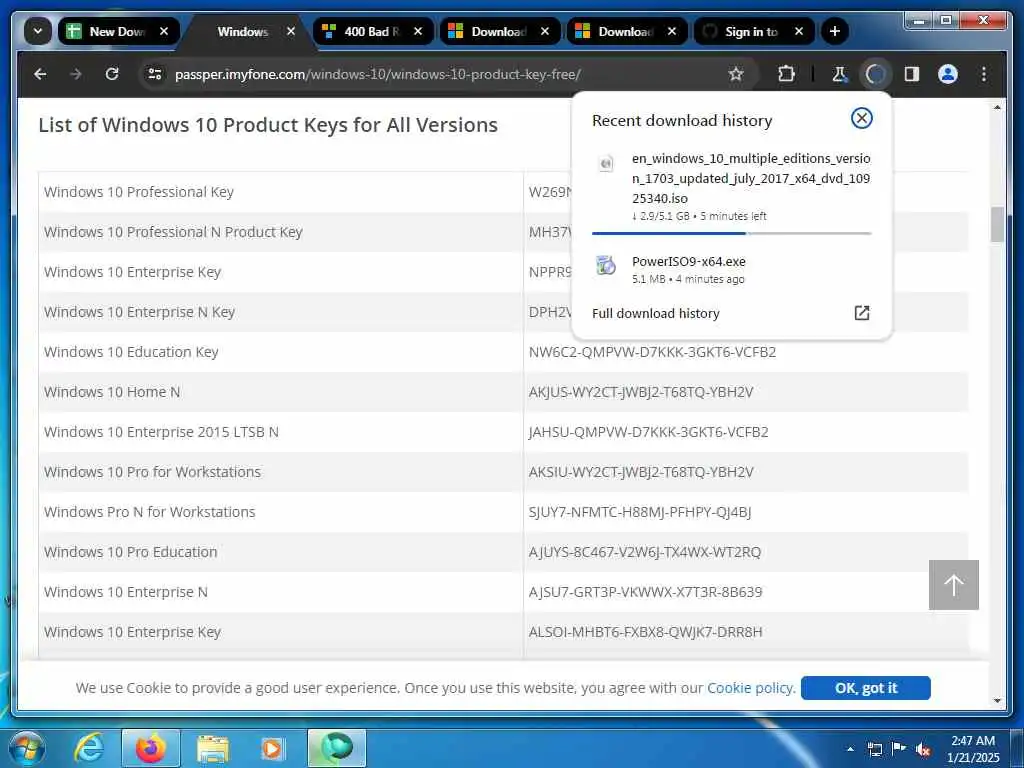The width and height of the screenshot is (1024, 768).
Task: Close the New Download tab
Action: tap(164, 31)
